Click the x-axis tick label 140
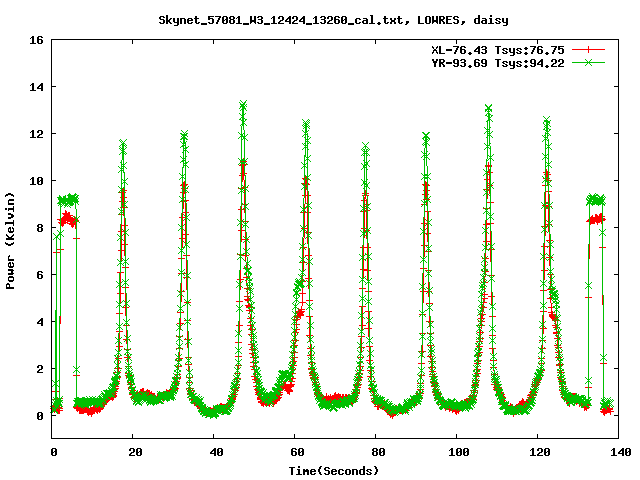This screenshot has width=640, height=480. pos(621,452)
